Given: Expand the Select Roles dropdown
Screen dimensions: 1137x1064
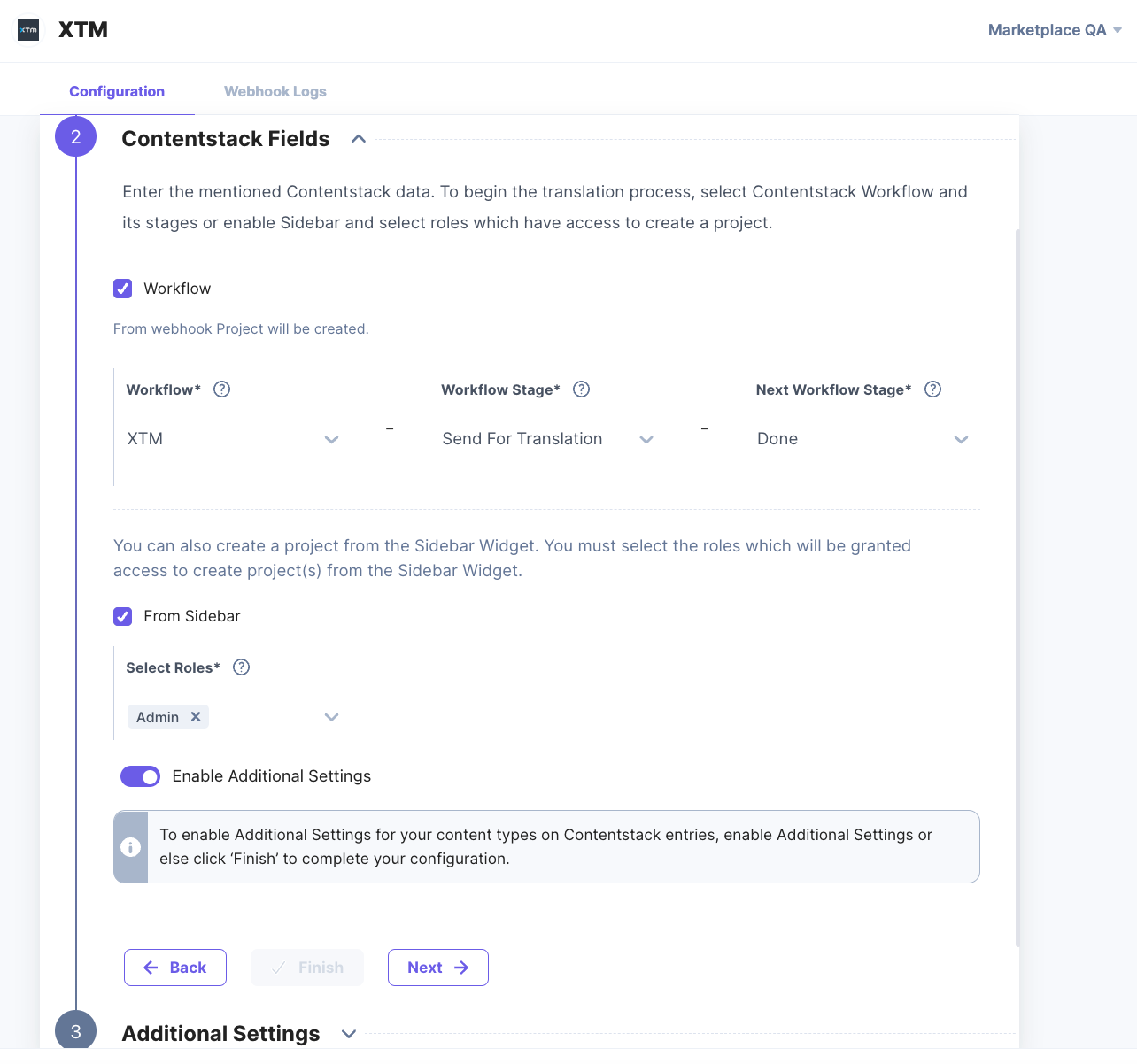Looking at the screenshot, I should click(331, 717).
